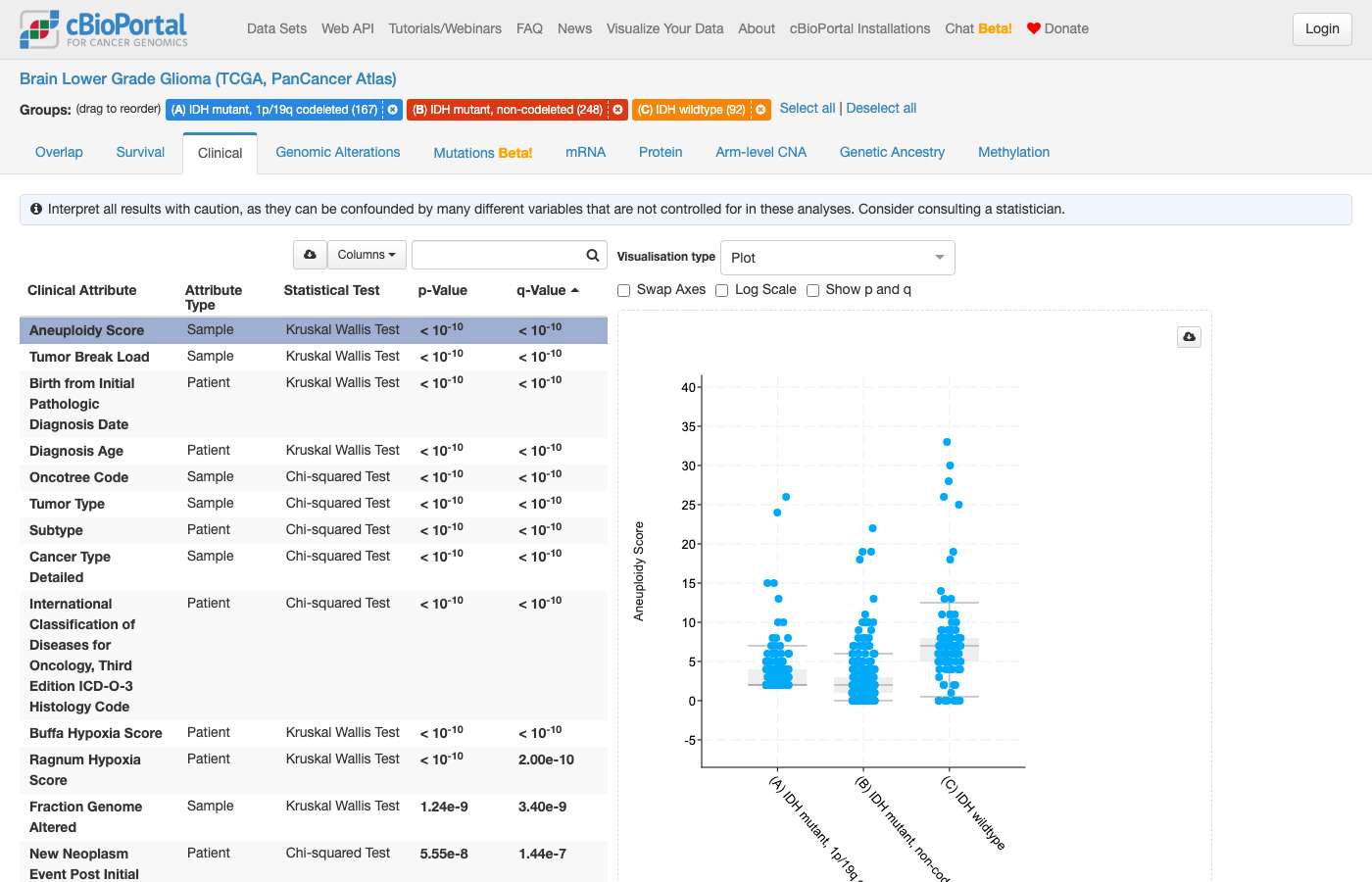Click the heart Donate link

point(1057,28)
